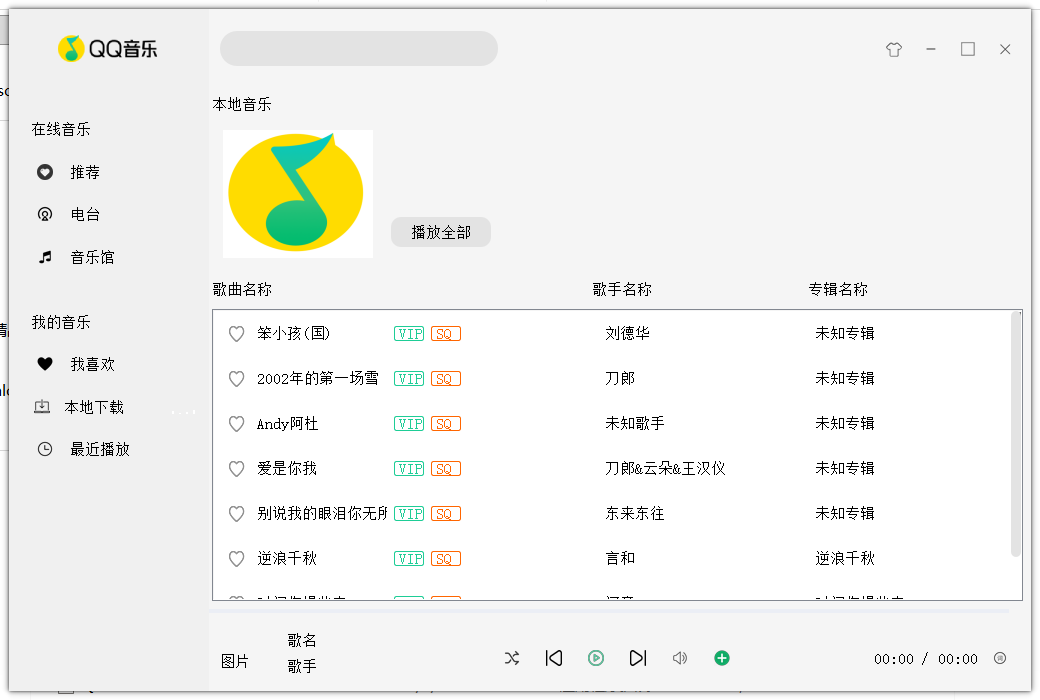This screenshot has height=700, width=1040.
Task: Go to the 电台 section
Action: pos(85,214)
